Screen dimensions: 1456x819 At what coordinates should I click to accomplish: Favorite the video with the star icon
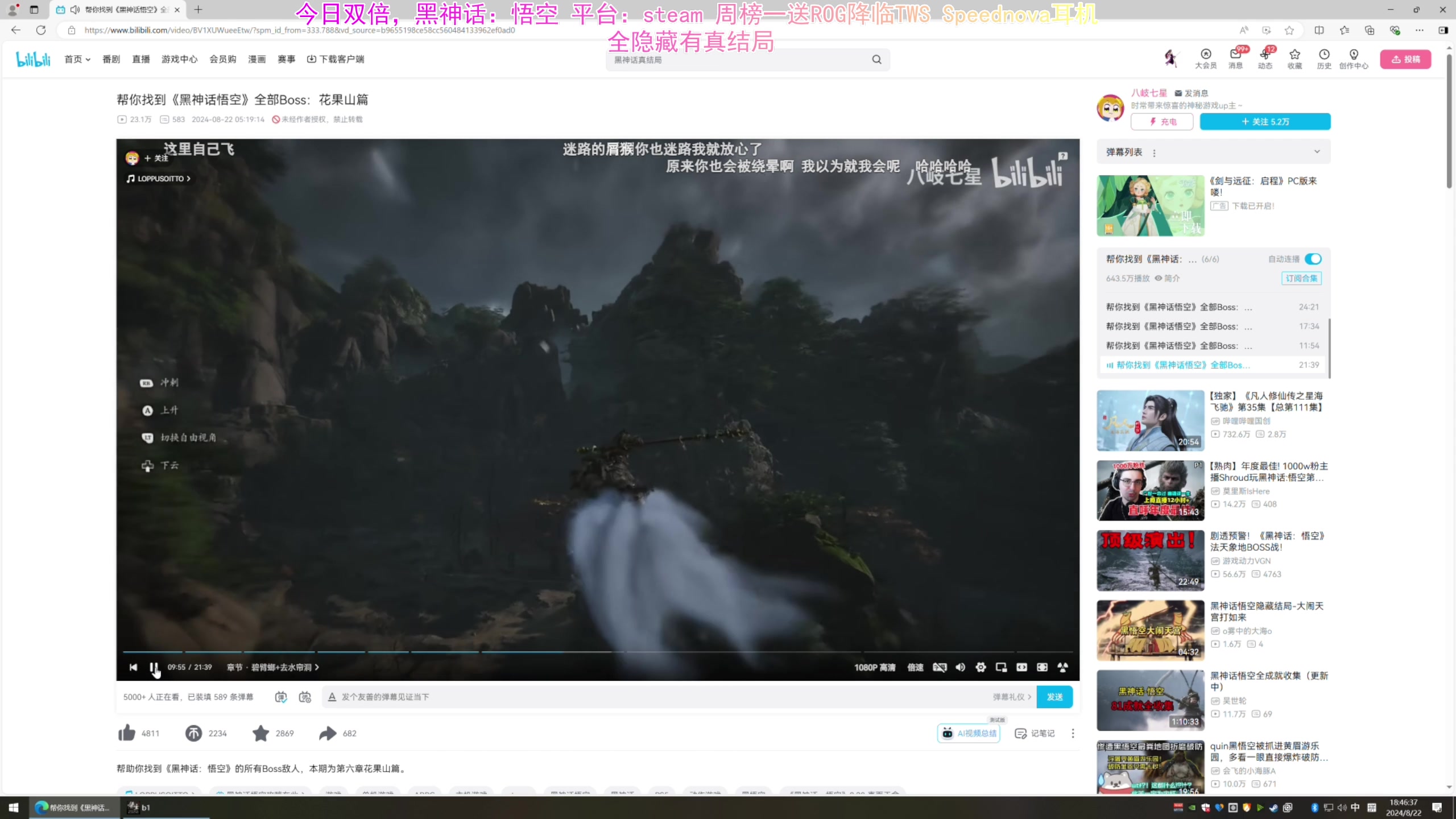(260, 733)
